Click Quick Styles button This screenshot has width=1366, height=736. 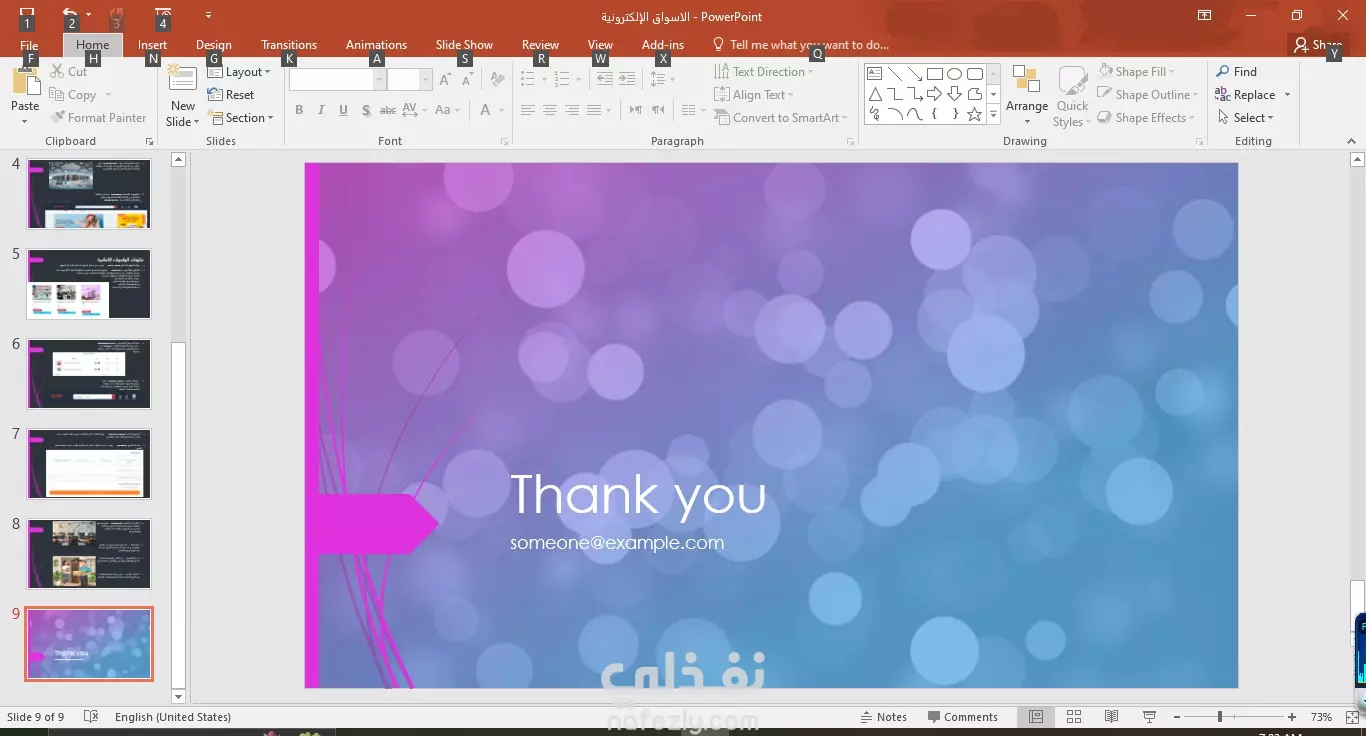(x=1072, y=96)
